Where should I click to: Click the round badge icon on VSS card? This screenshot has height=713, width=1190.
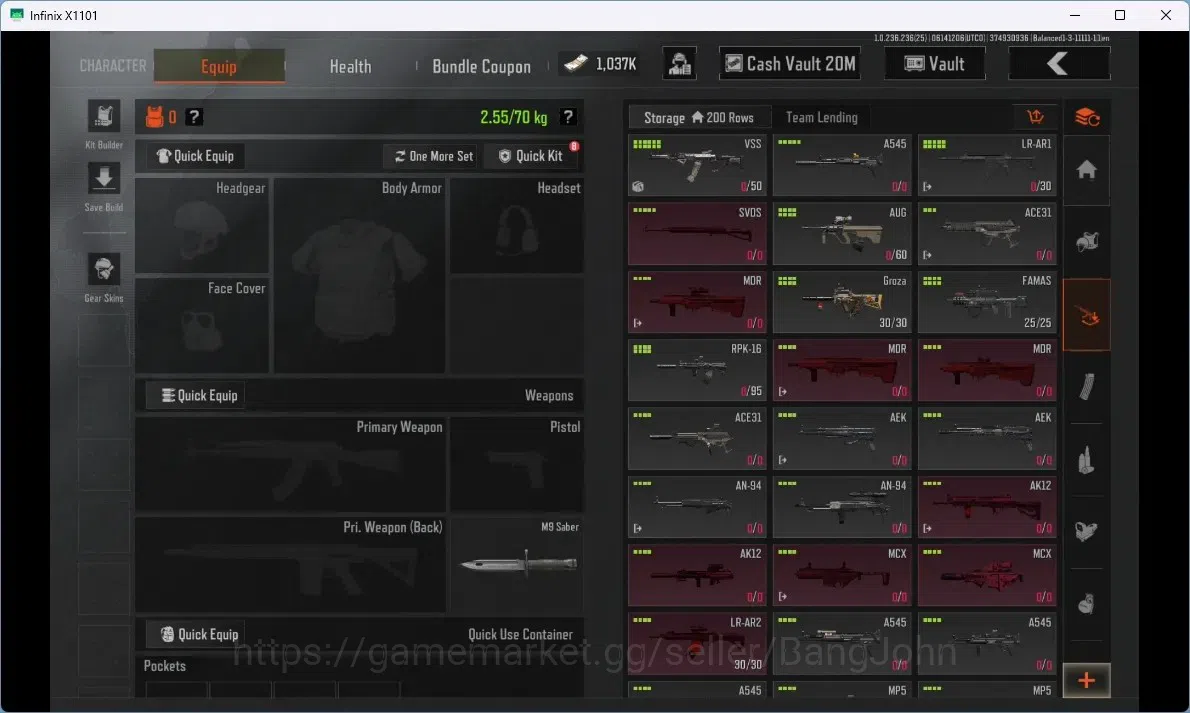point(638,186)
